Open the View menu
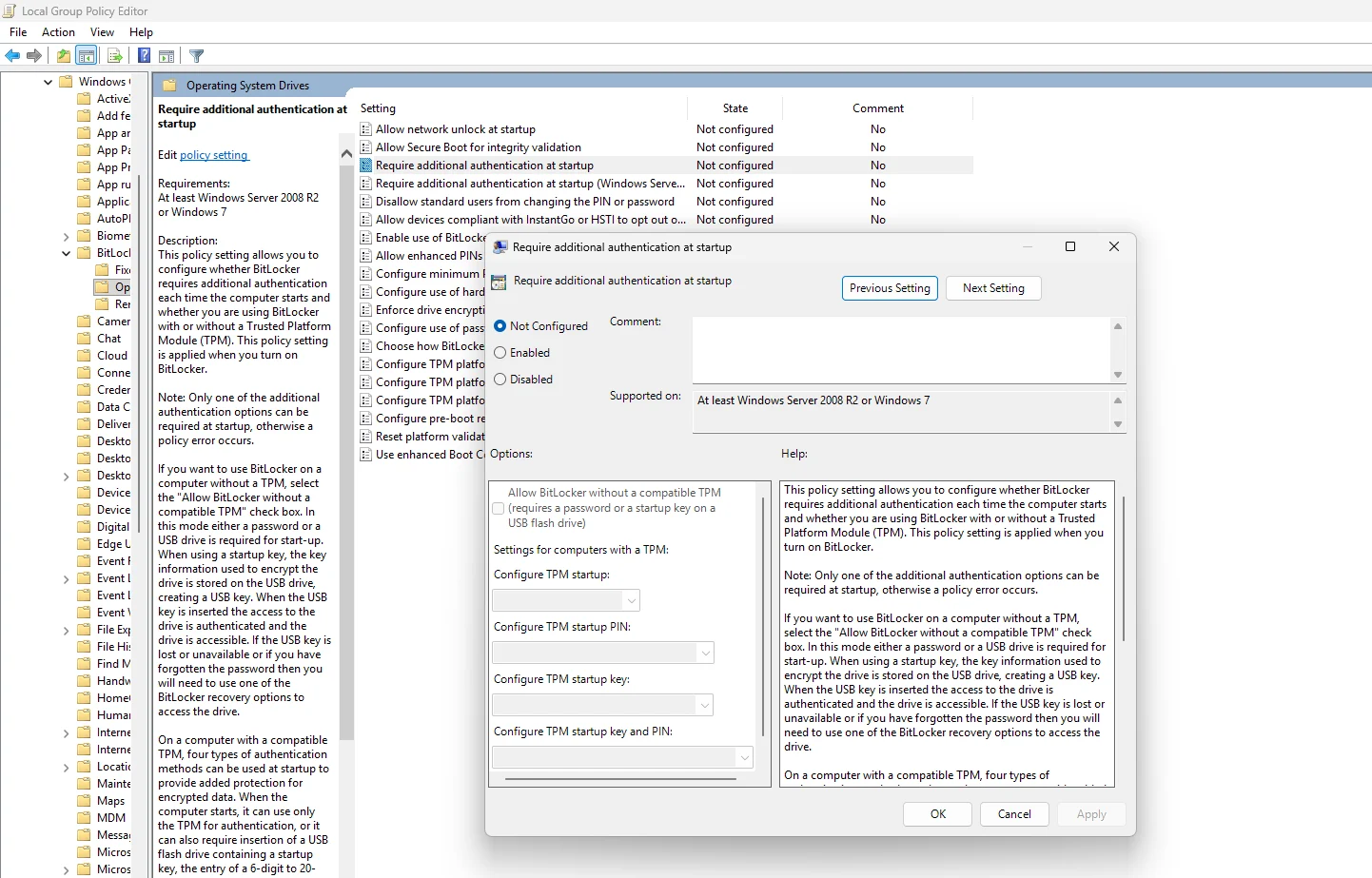This screenshot has width=1372, height=878. click(102, 32)
